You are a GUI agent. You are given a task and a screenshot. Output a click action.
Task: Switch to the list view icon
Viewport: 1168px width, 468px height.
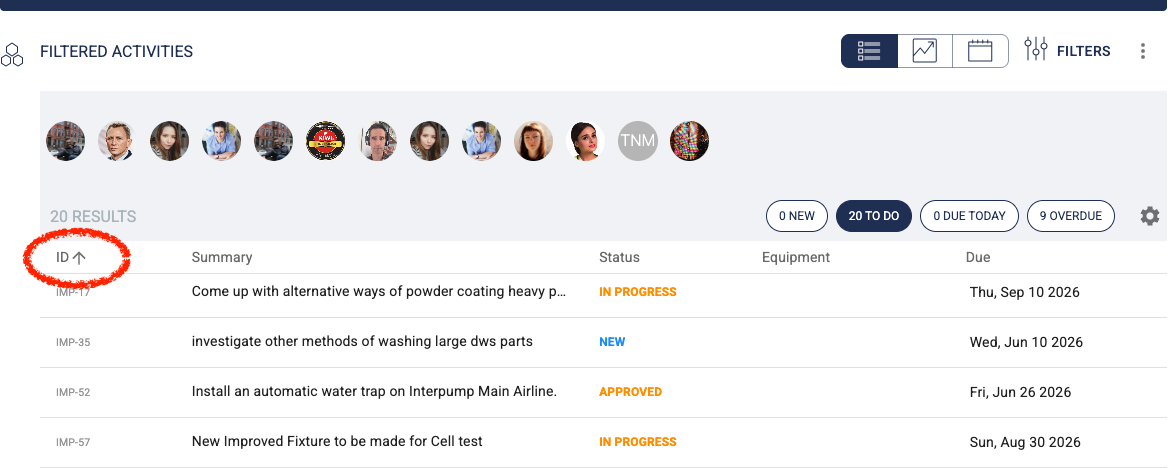(869, 51)
